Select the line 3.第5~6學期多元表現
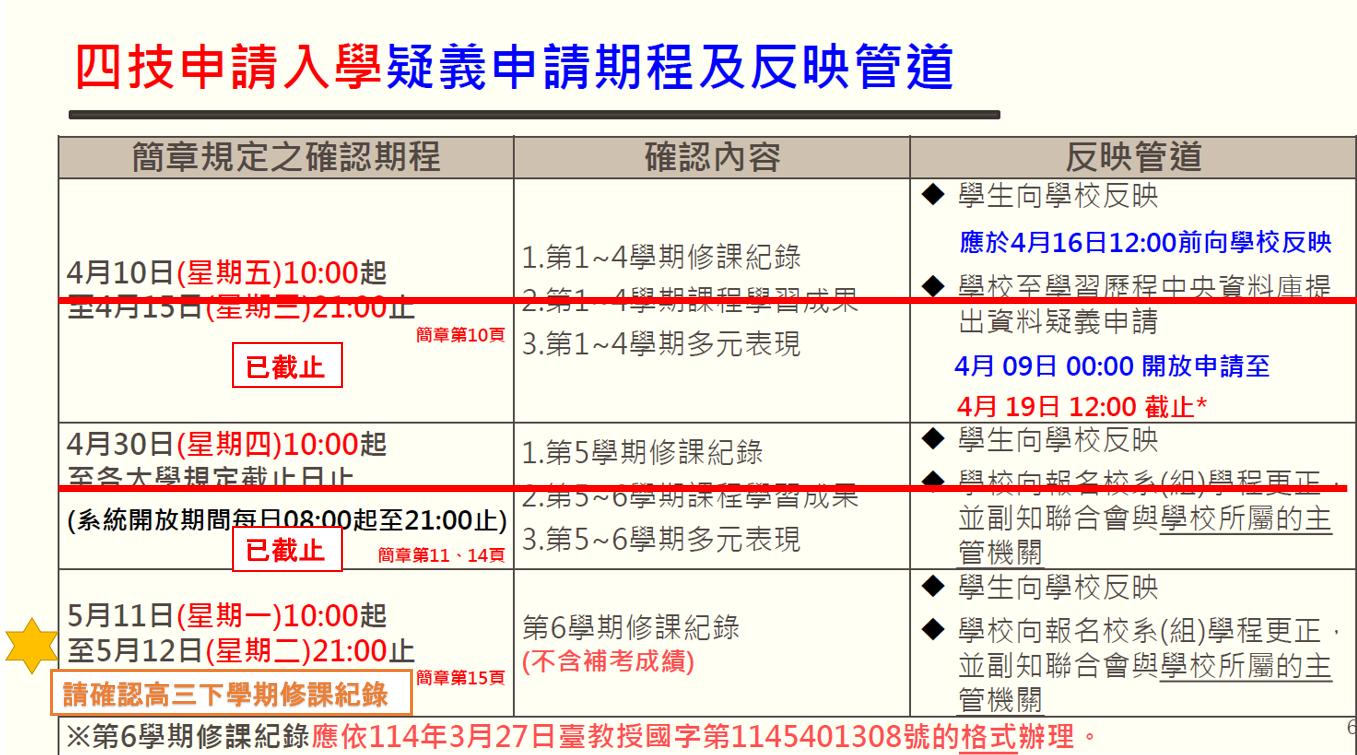The image size is (1357, 755). [x=661, y=539]
